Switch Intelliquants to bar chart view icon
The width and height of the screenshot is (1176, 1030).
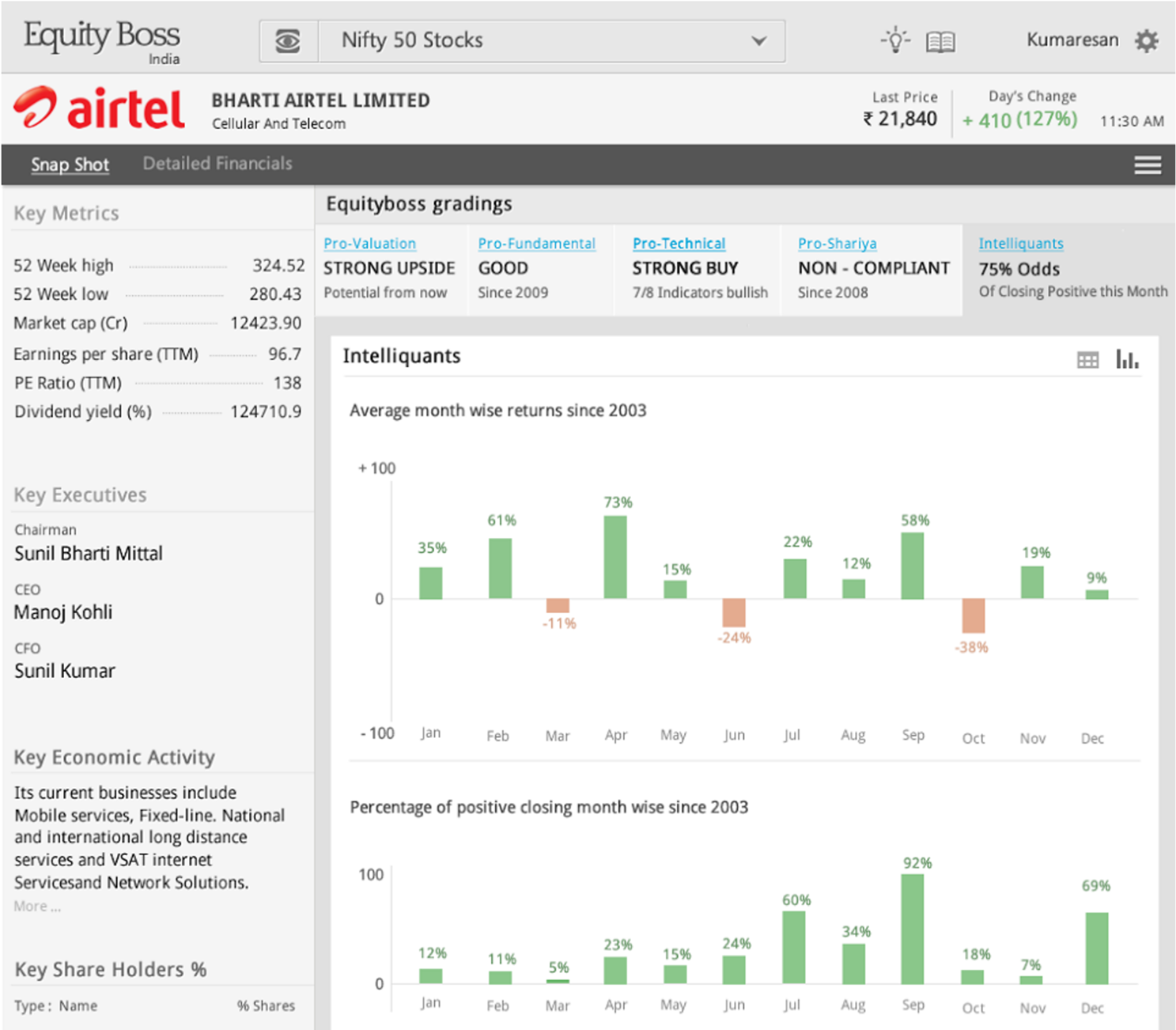(1127, 359)
